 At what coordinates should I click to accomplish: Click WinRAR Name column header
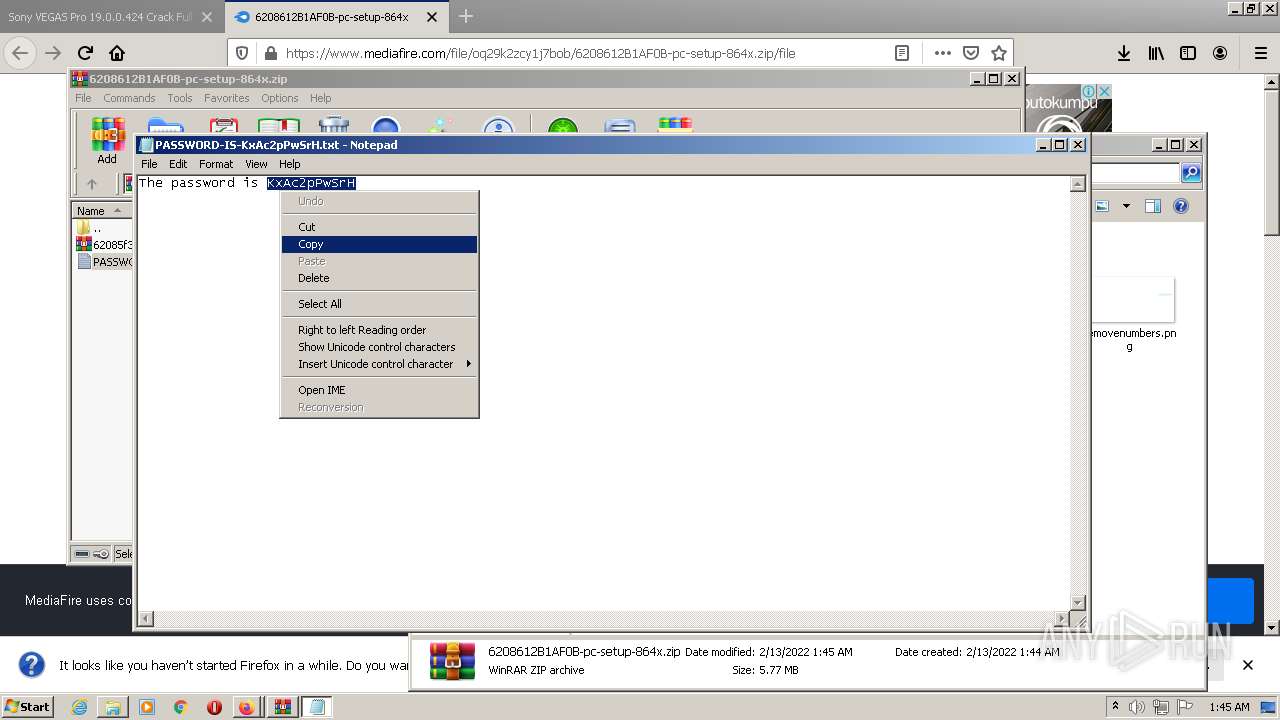(x=102, y=210)
